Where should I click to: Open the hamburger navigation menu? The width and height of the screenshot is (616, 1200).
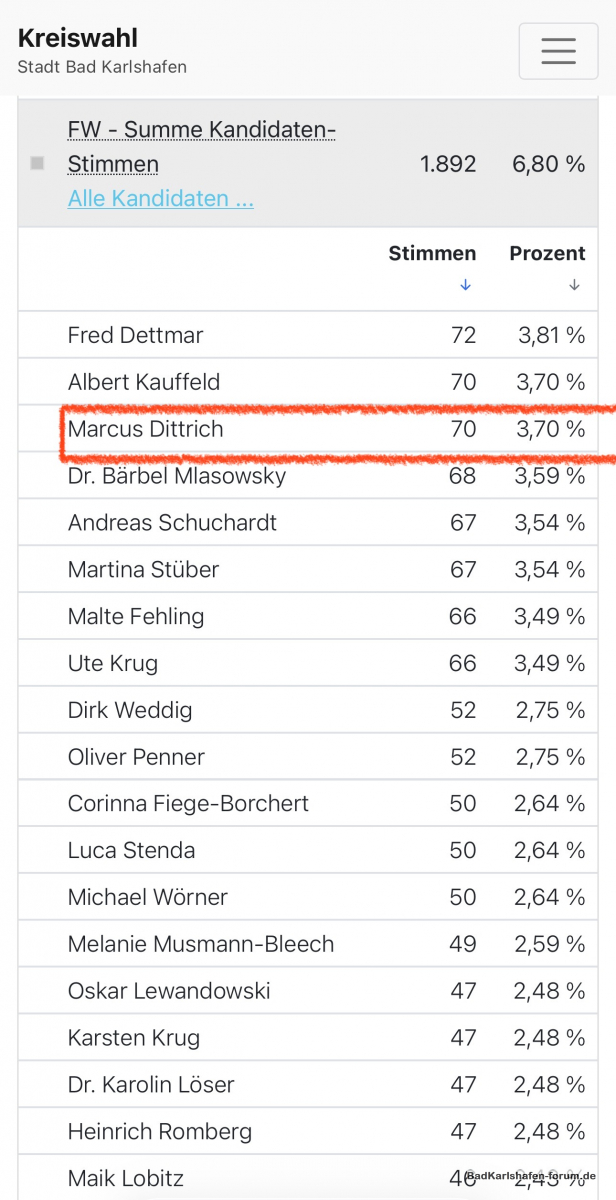558,50
